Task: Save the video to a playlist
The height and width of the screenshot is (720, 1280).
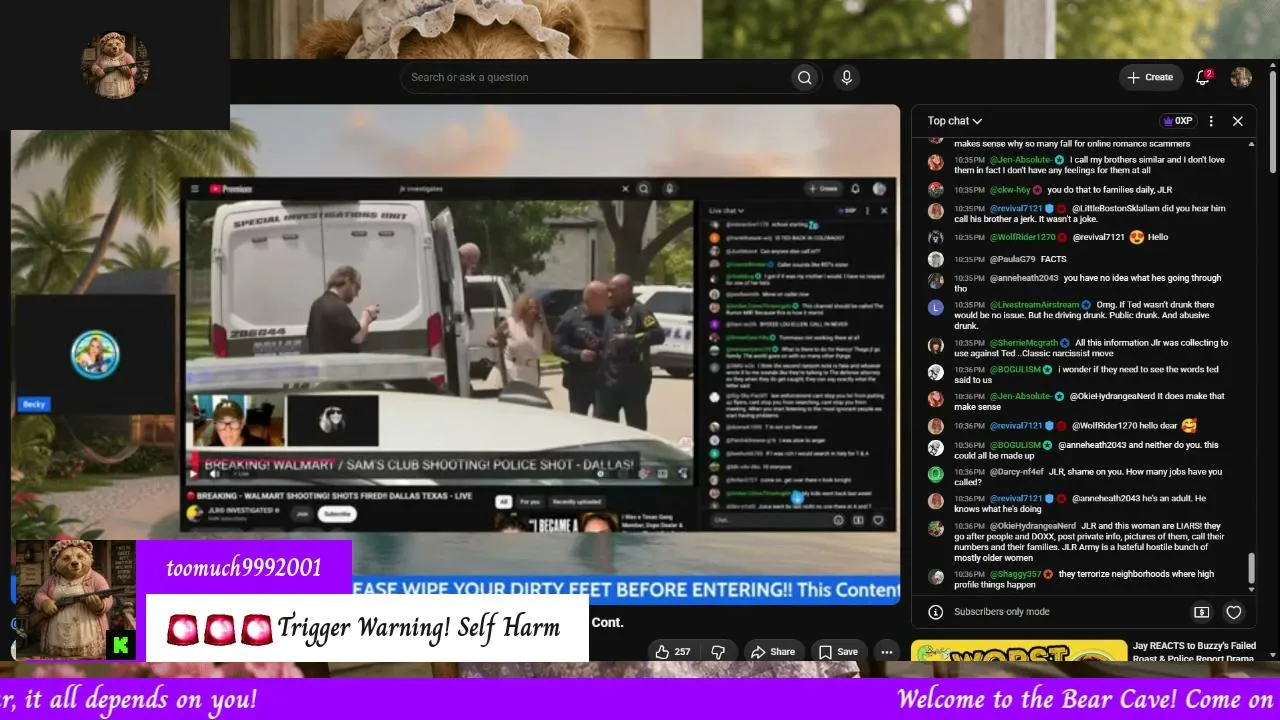Action: point(838,652)
